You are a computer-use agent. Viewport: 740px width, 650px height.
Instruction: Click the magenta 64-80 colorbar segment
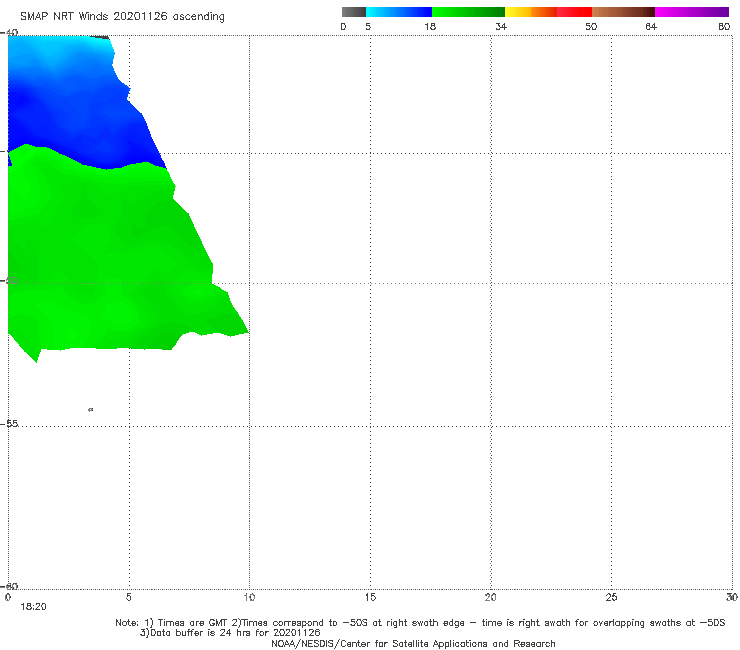click(692, 12)
